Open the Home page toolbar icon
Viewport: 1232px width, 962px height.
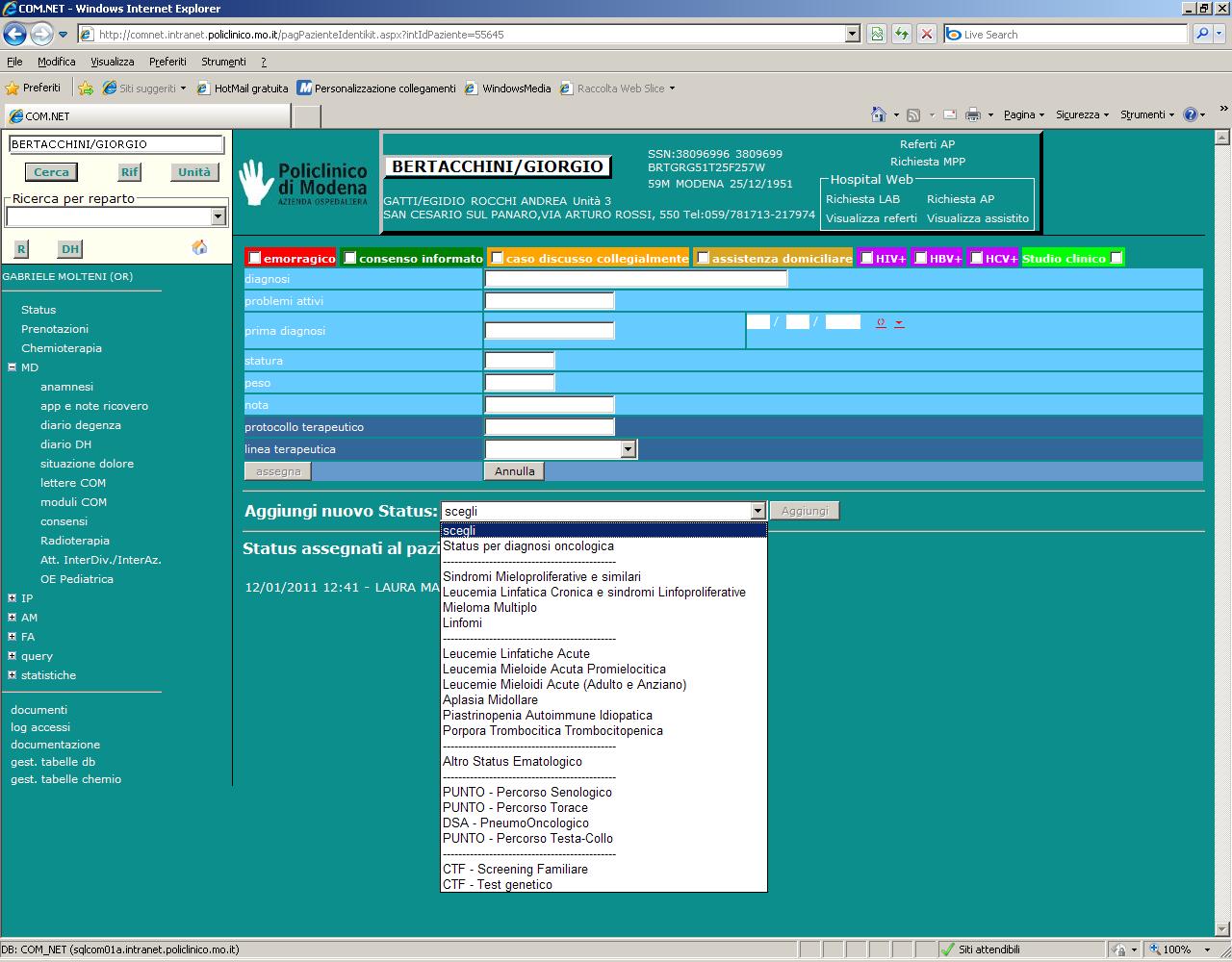click(878, 114)
